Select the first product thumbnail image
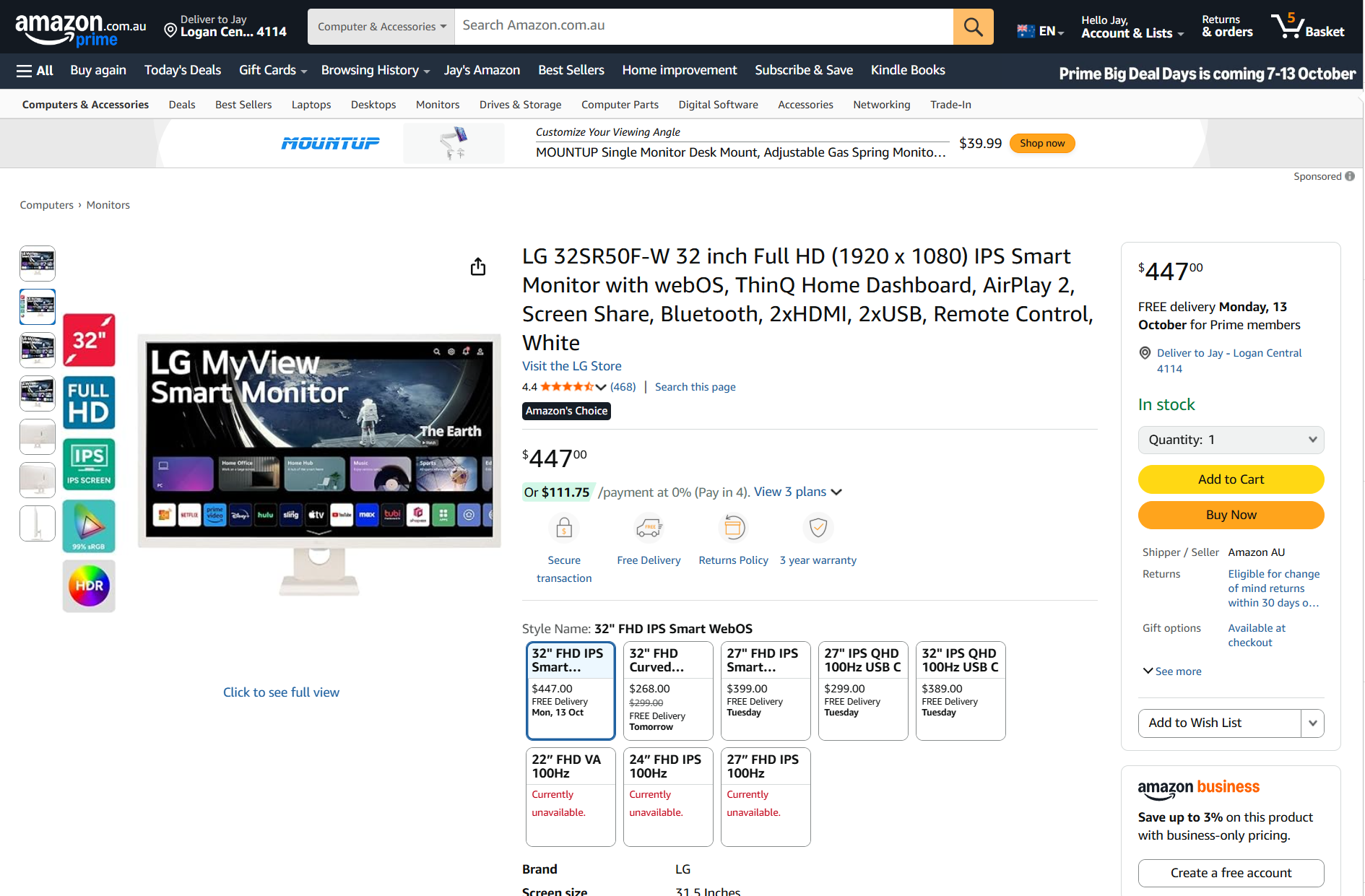This screenshot has height=896, width=1365. pos(38,264)
